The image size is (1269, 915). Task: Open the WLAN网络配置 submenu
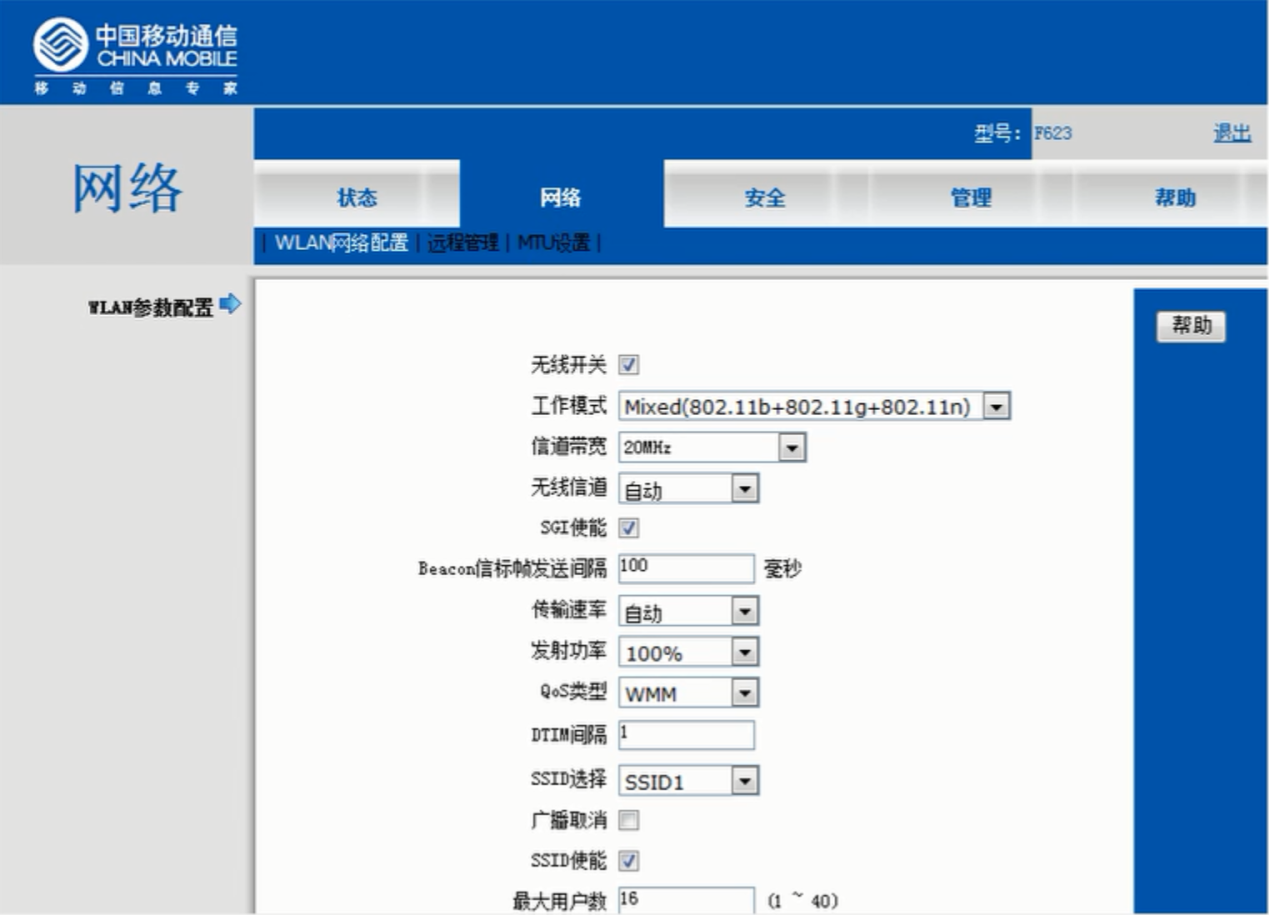tap(341, 243)
